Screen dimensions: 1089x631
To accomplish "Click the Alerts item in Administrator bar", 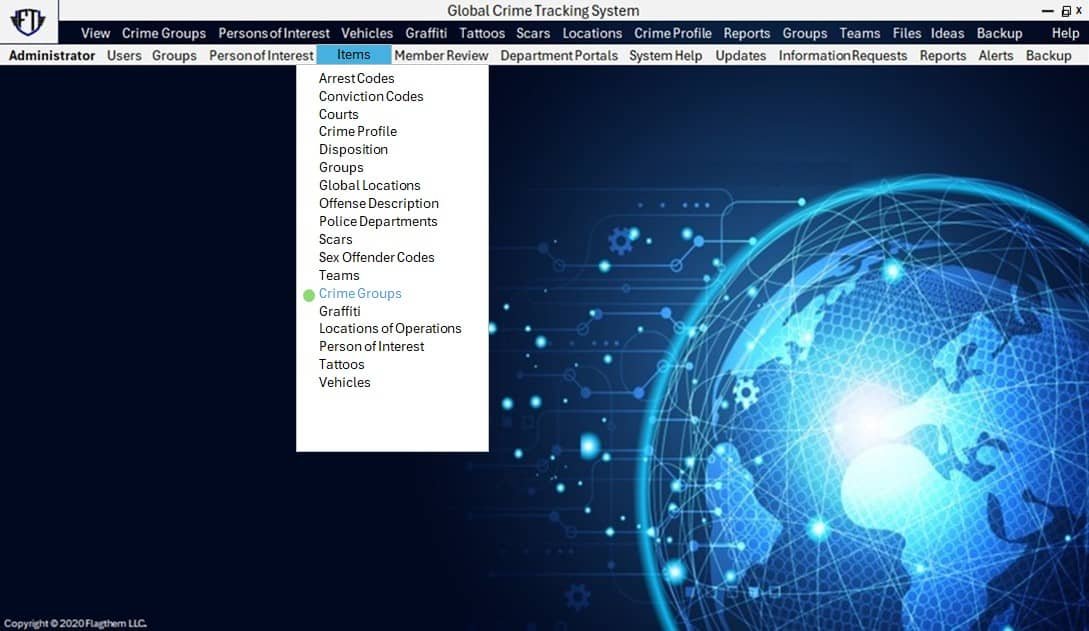I will tap(995, 55).
